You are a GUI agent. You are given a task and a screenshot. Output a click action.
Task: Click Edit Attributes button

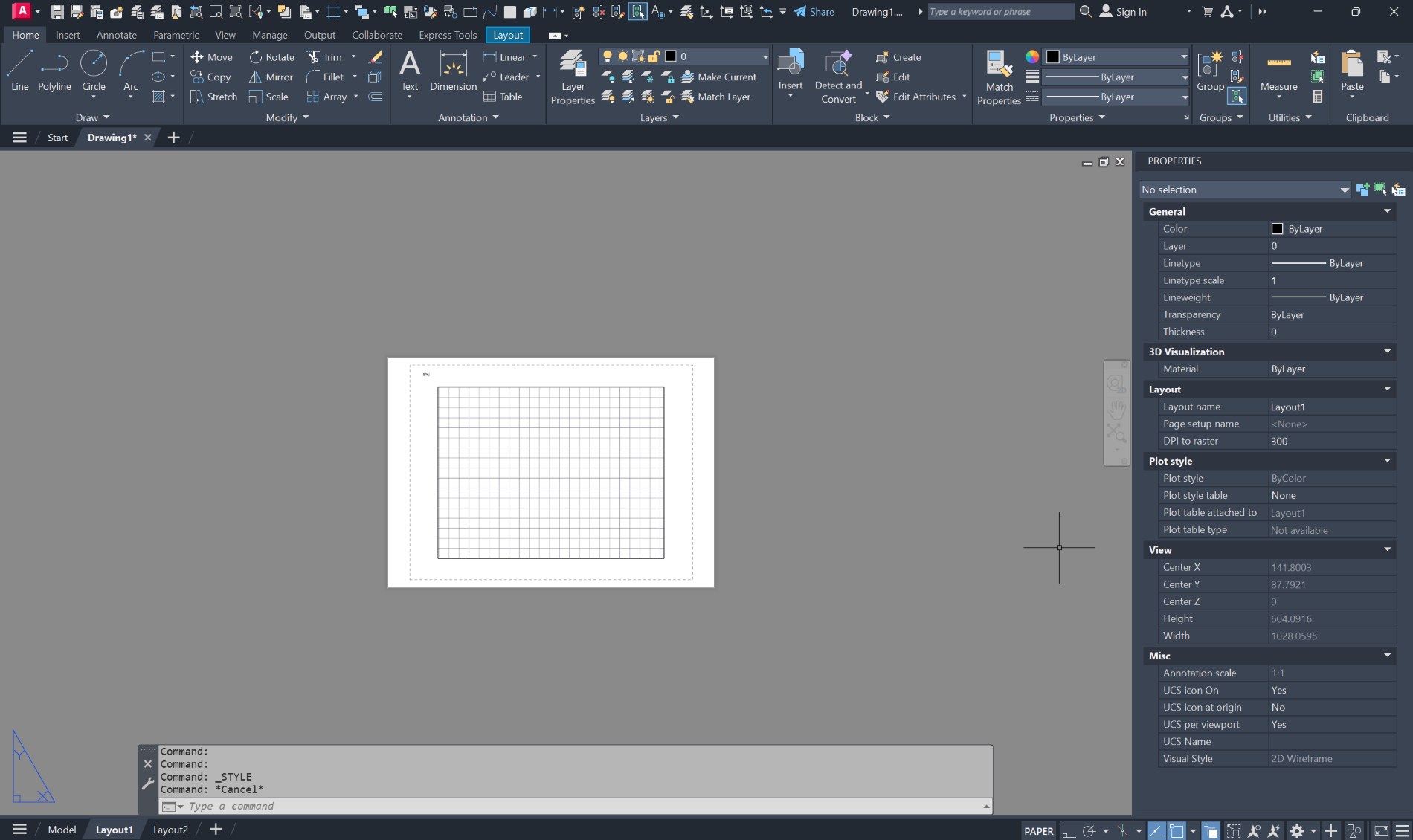tap(915, 97)
